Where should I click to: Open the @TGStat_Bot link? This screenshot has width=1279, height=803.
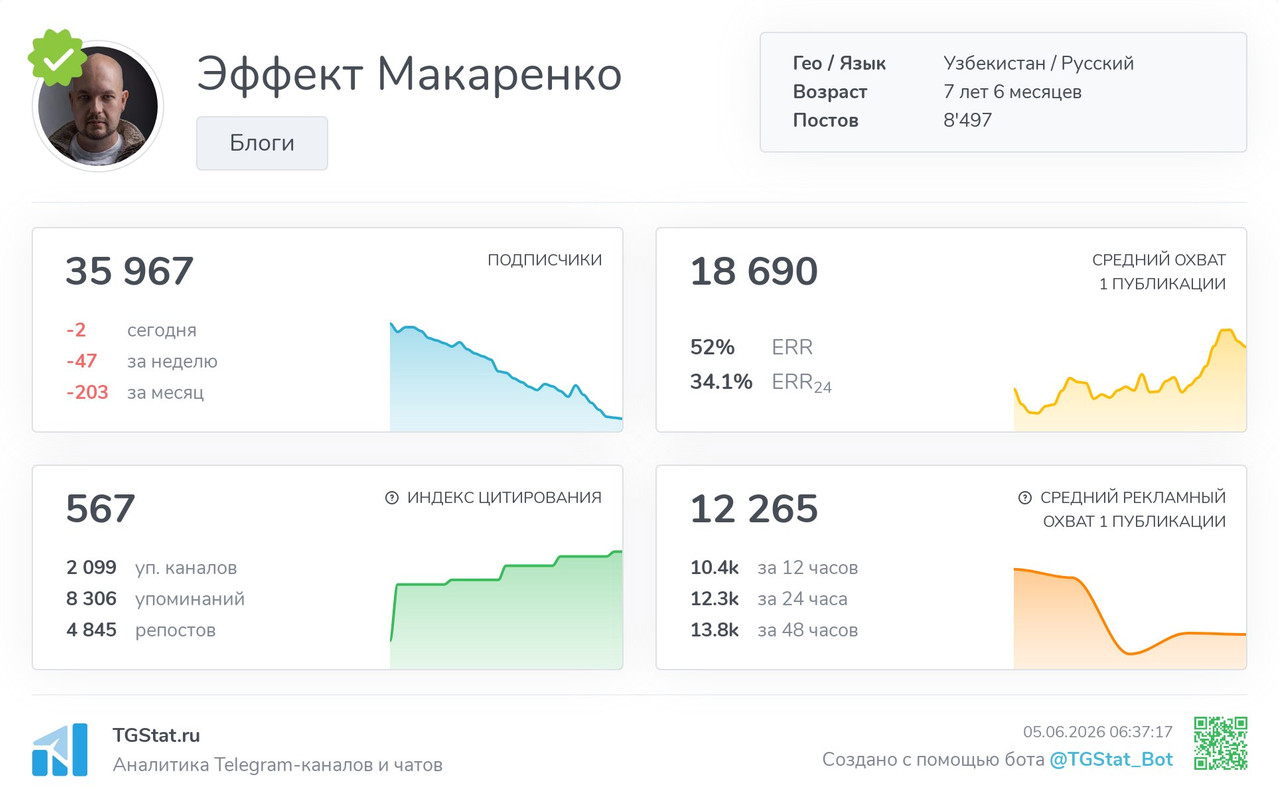coord(1111,759)
